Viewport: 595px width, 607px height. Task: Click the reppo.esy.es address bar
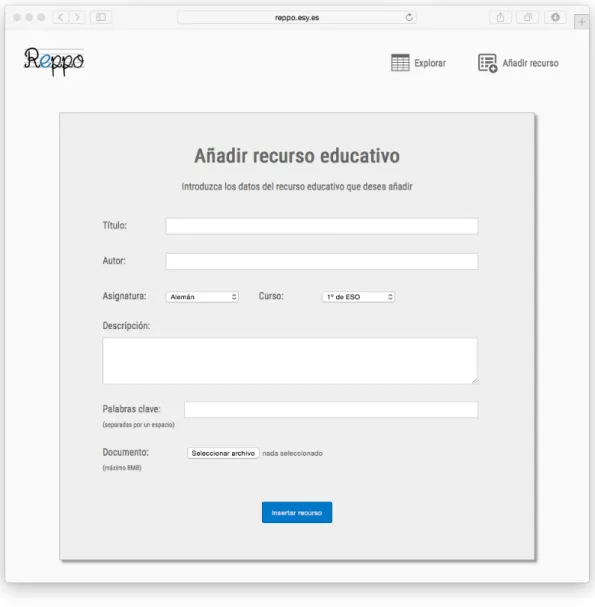point(297,17)
